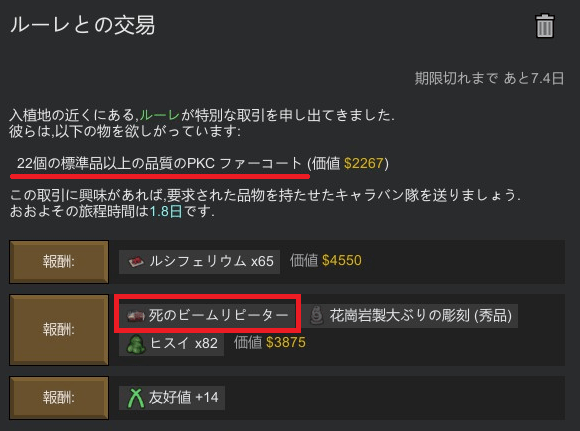Image resolution: width=580 pixels, height=431 pixels.
Task: Click the beam repeater weapon icon
Action: point(135,316)
